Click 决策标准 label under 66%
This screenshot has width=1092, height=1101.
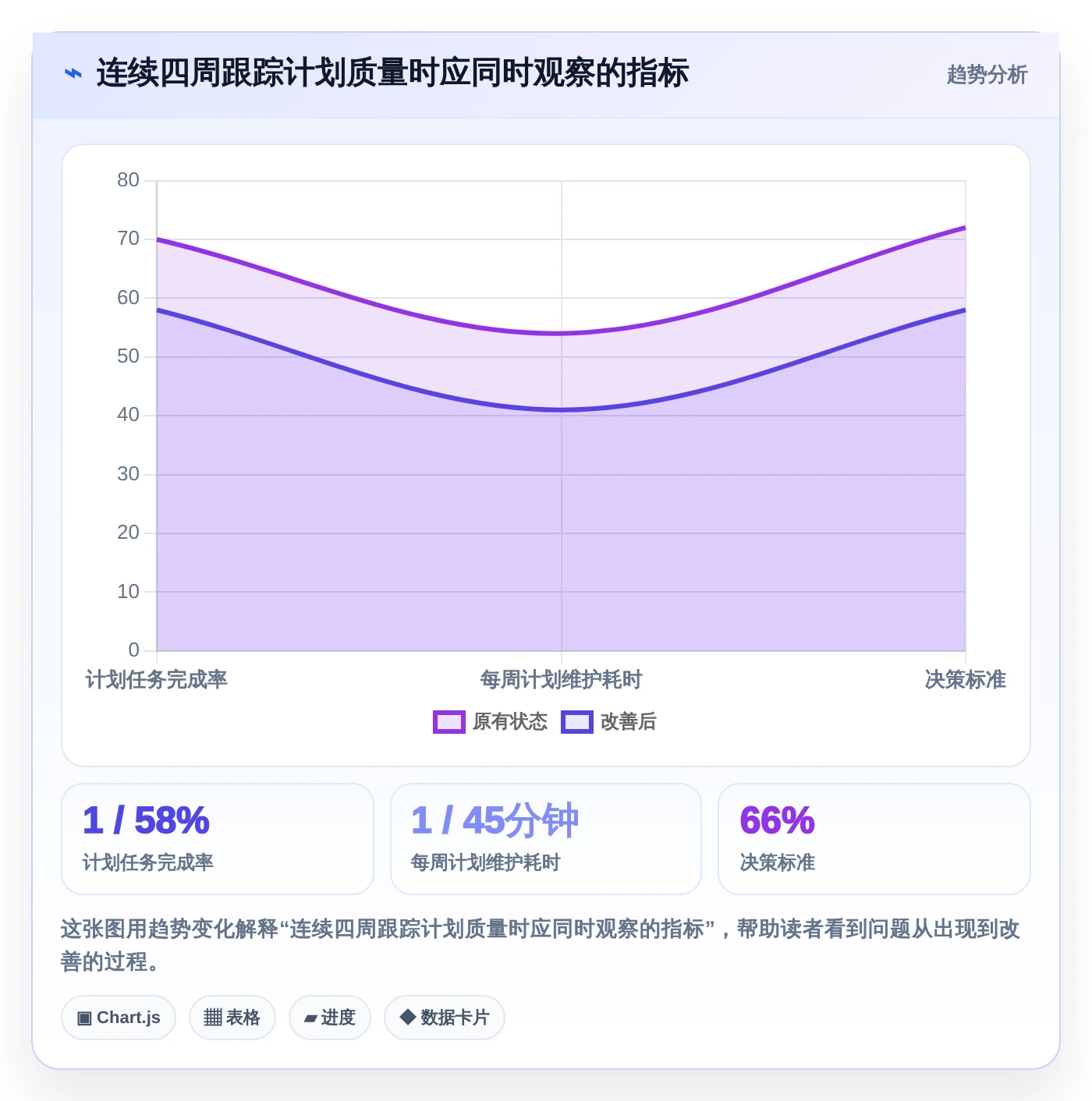pos(777,862)
